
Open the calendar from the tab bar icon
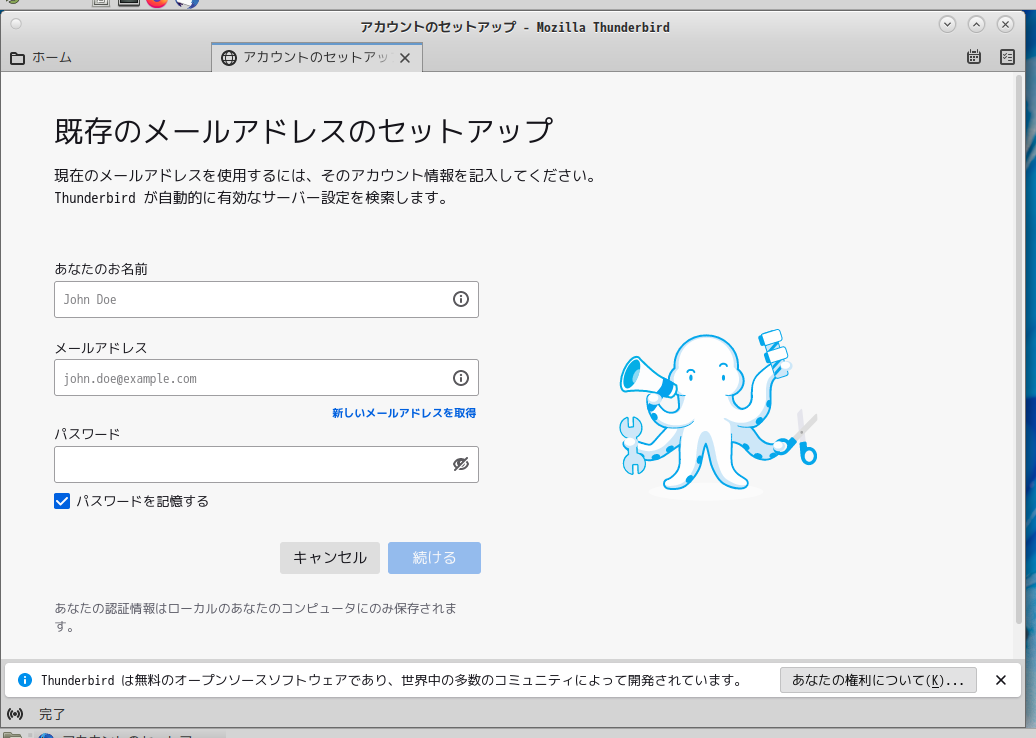pos(974,57)
